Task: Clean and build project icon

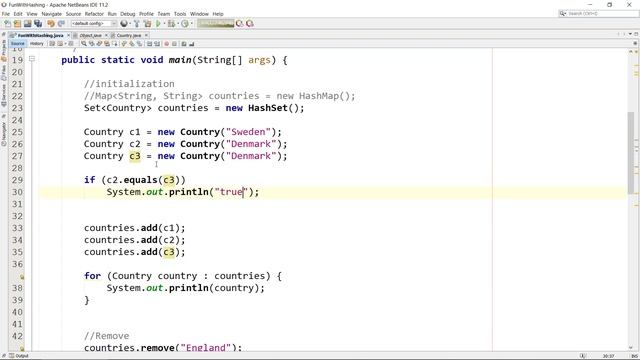Action: [147, 24]
